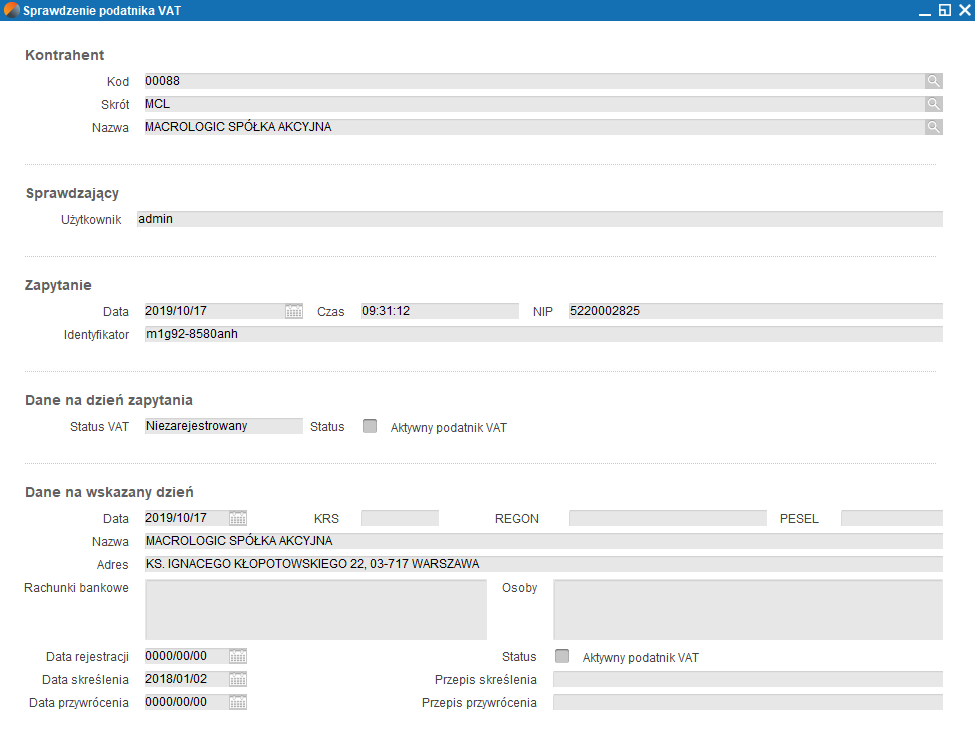This screenshot has height=746, width=975.
Task: Click the search magnifier in Skrót field
Action: [x=932, y=104]
